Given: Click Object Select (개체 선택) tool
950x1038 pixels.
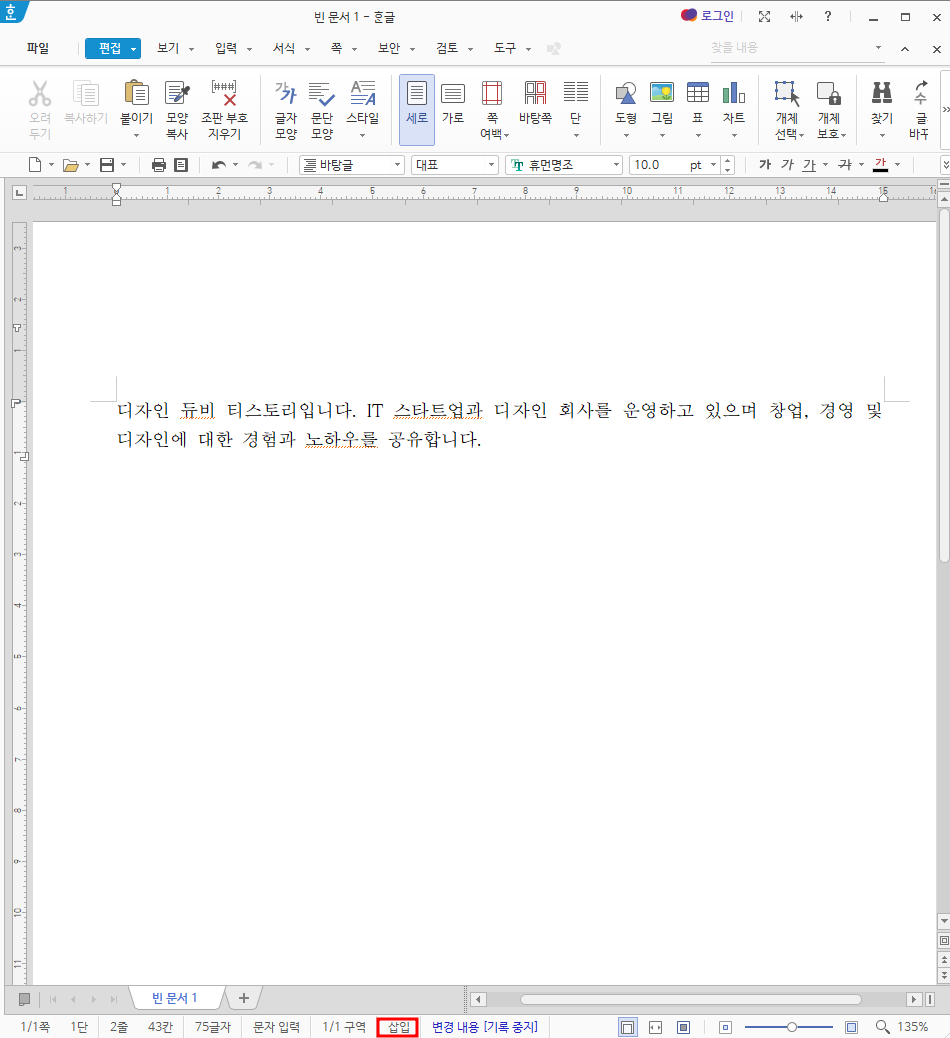Looking at the screenshot, I should click(787, 109).
